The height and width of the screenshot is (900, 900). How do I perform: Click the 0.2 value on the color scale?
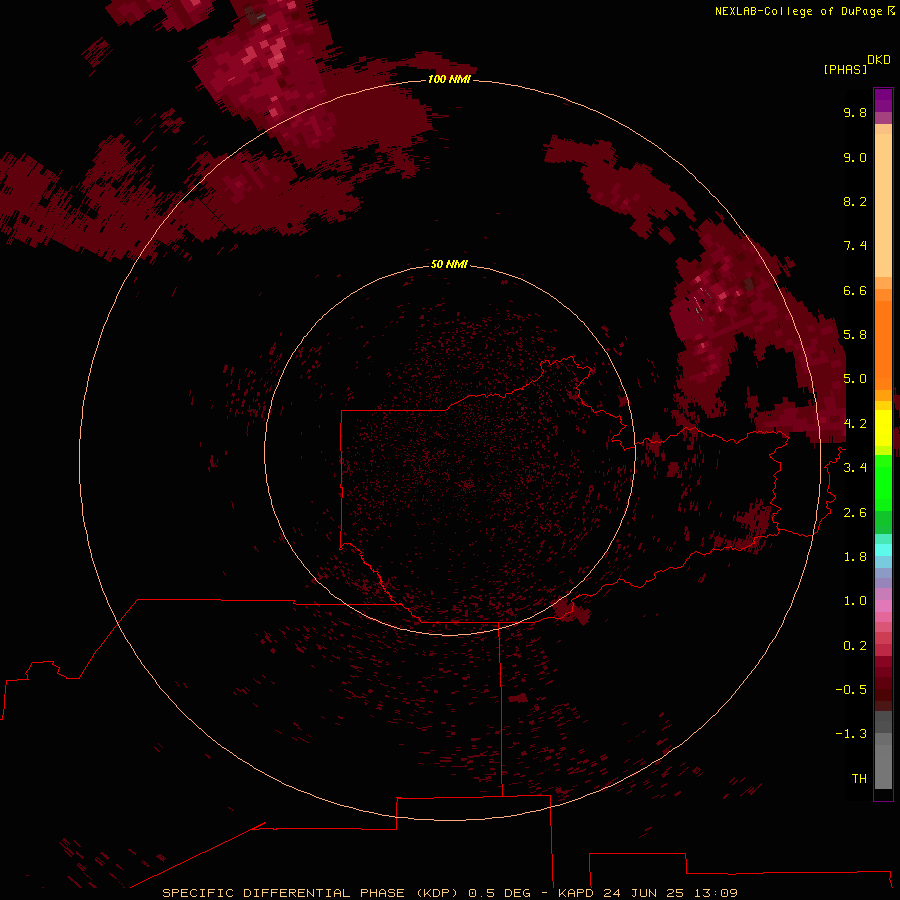tap(855, 646)
